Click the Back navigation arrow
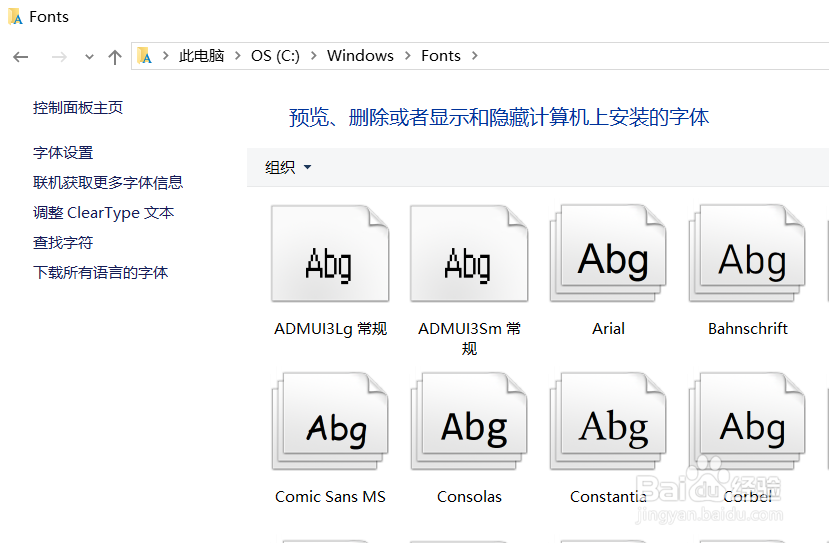The width and height of the screenshot is (829, 543). pos(21,57)
